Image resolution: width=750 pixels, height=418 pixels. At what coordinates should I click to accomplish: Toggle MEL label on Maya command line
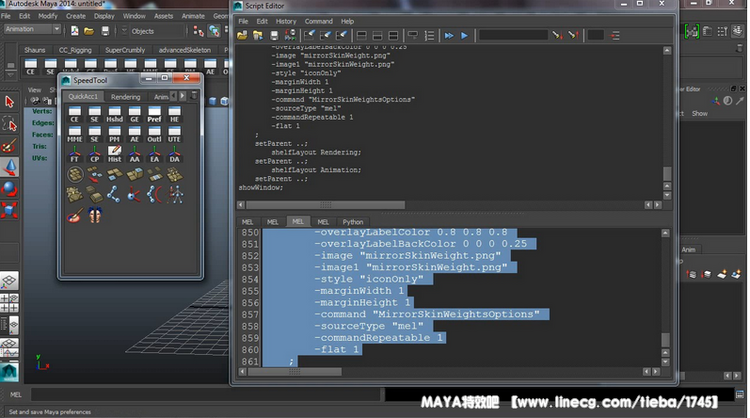16,395
